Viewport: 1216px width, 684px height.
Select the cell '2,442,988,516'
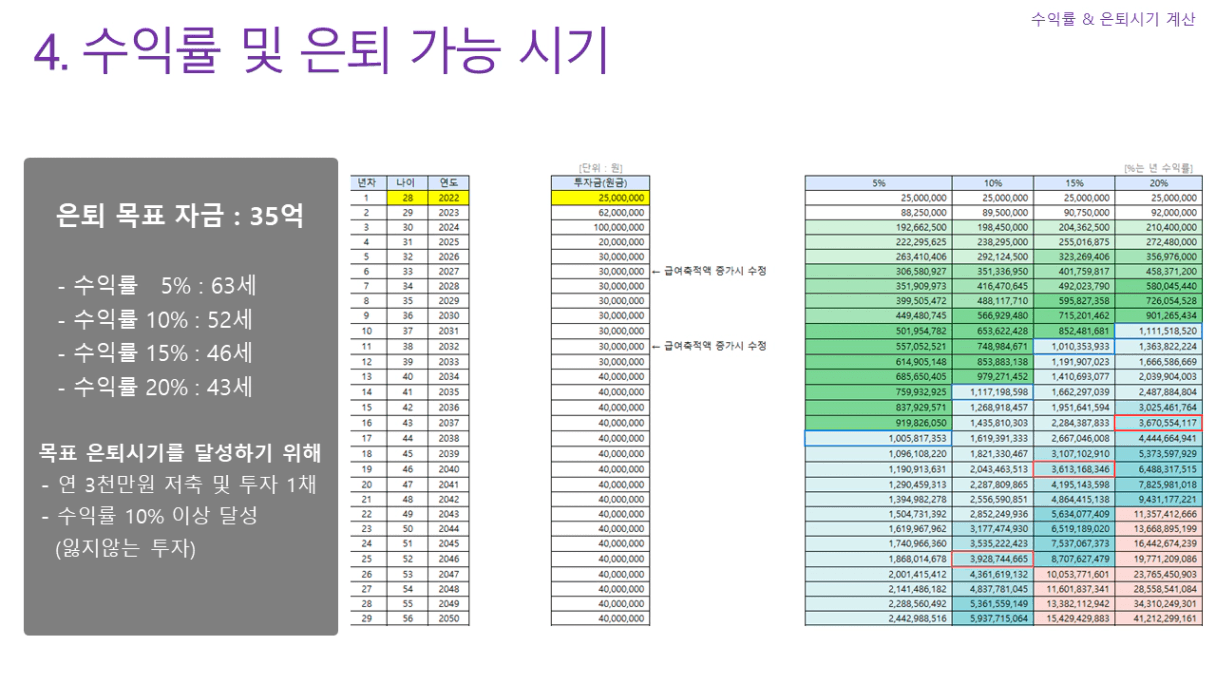(878, 619)
